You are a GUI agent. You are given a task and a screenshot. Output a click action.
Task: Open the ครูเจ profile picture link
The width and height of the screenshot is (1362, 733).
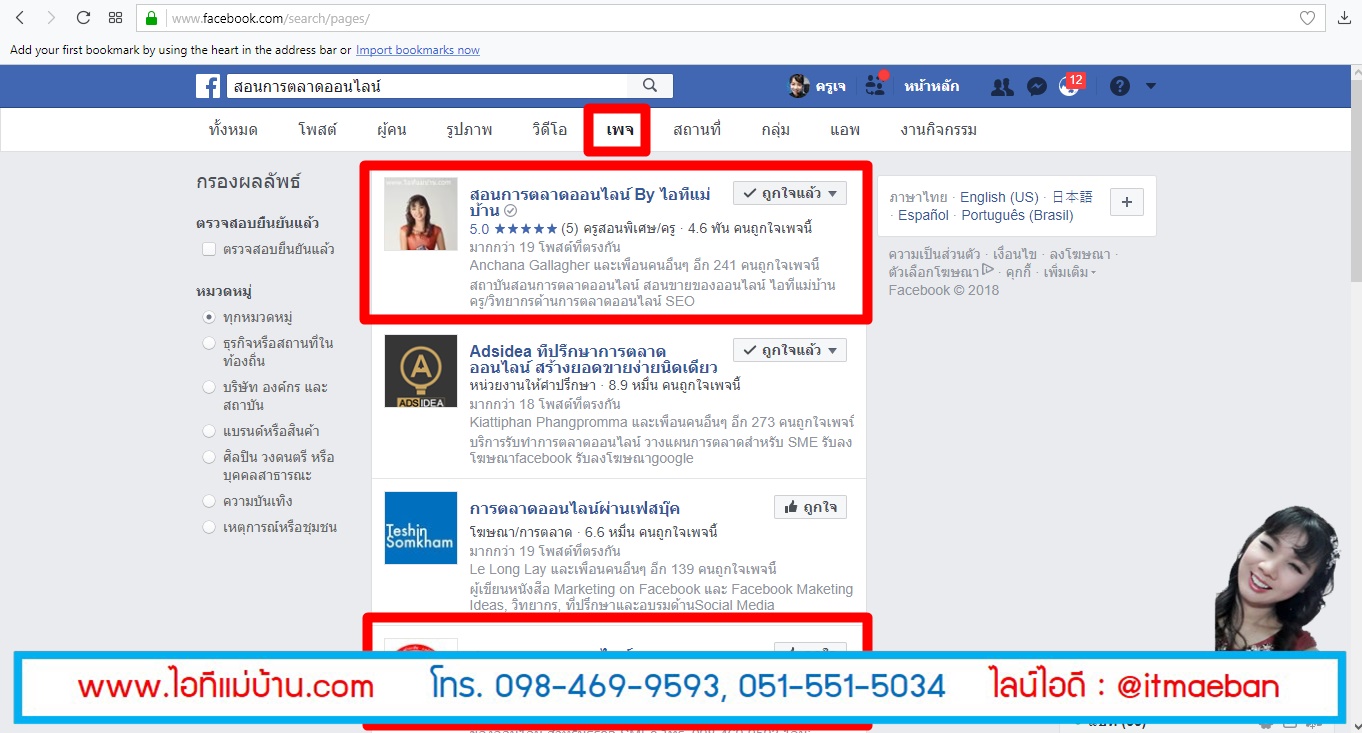[817, 86]
